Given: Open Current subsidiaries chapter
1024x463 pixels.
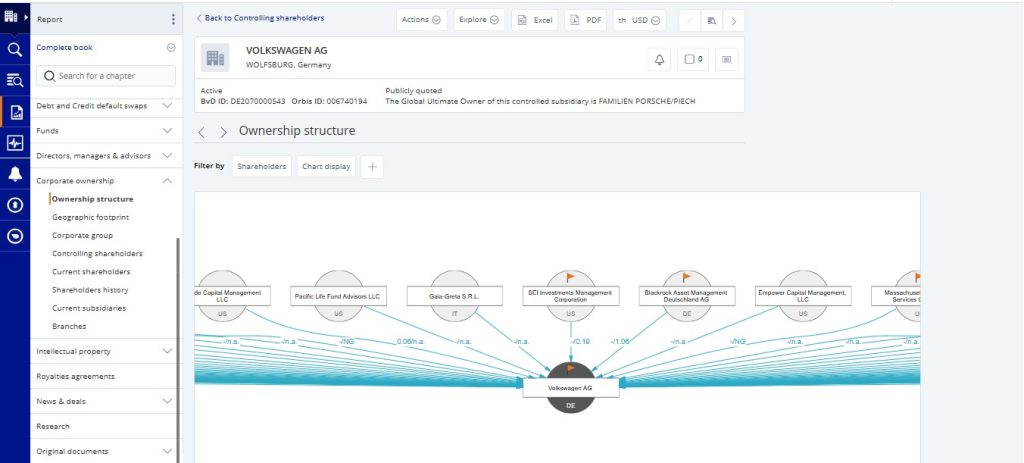Looking at the screenshot, I should click(x=89, y=308).
